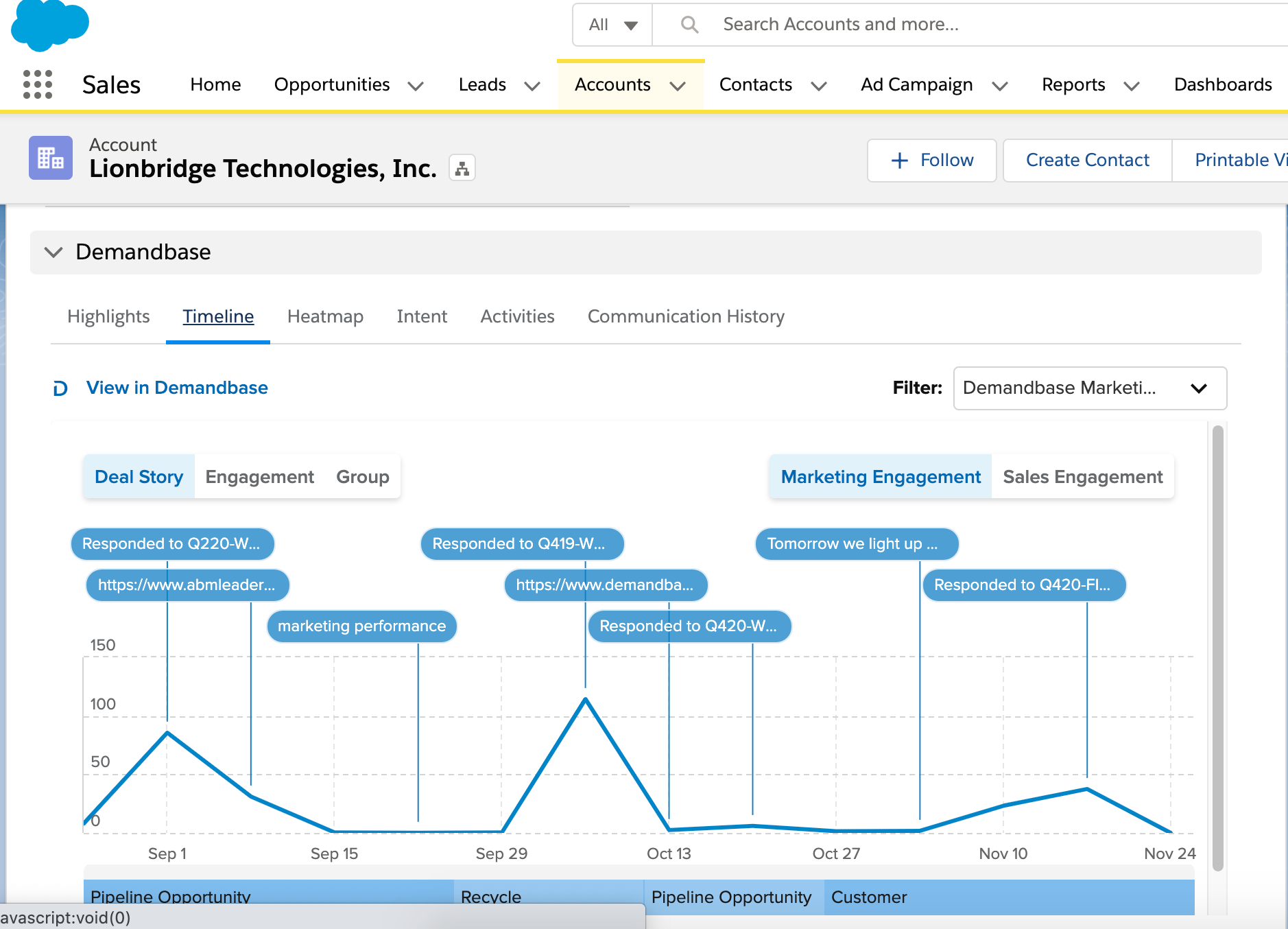Image resolution: width=1288 pixels, height=929 pixels.
Task: Expand the Accounts nav chevron
Action: pos(678,86)
